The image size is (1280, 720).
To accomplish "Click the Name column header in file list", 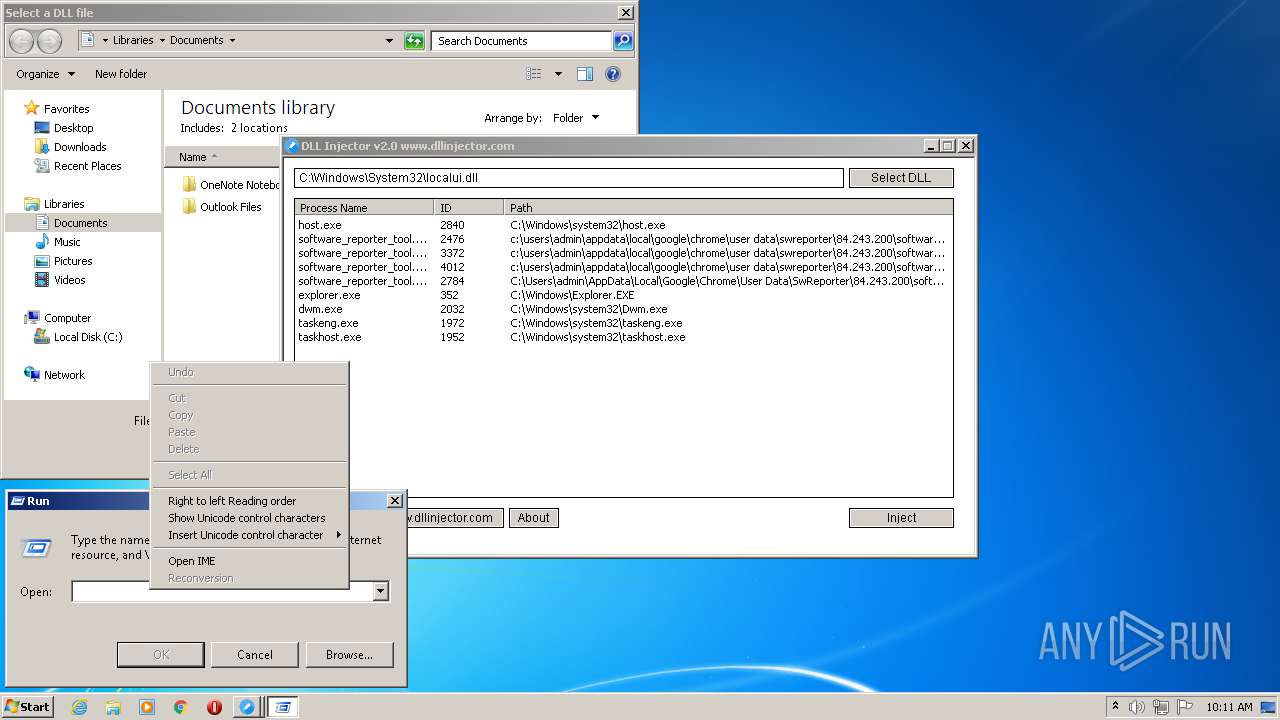I will [x=222, y=157].
